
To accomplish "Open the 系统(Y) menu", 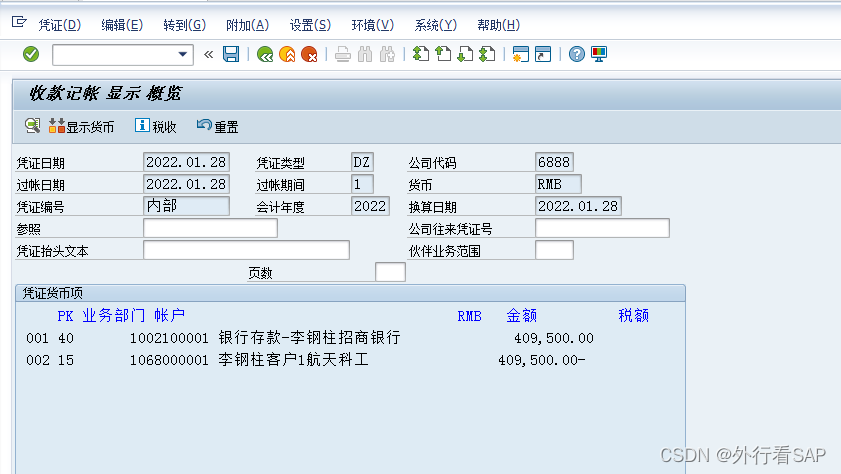I will tap(436, 25).
